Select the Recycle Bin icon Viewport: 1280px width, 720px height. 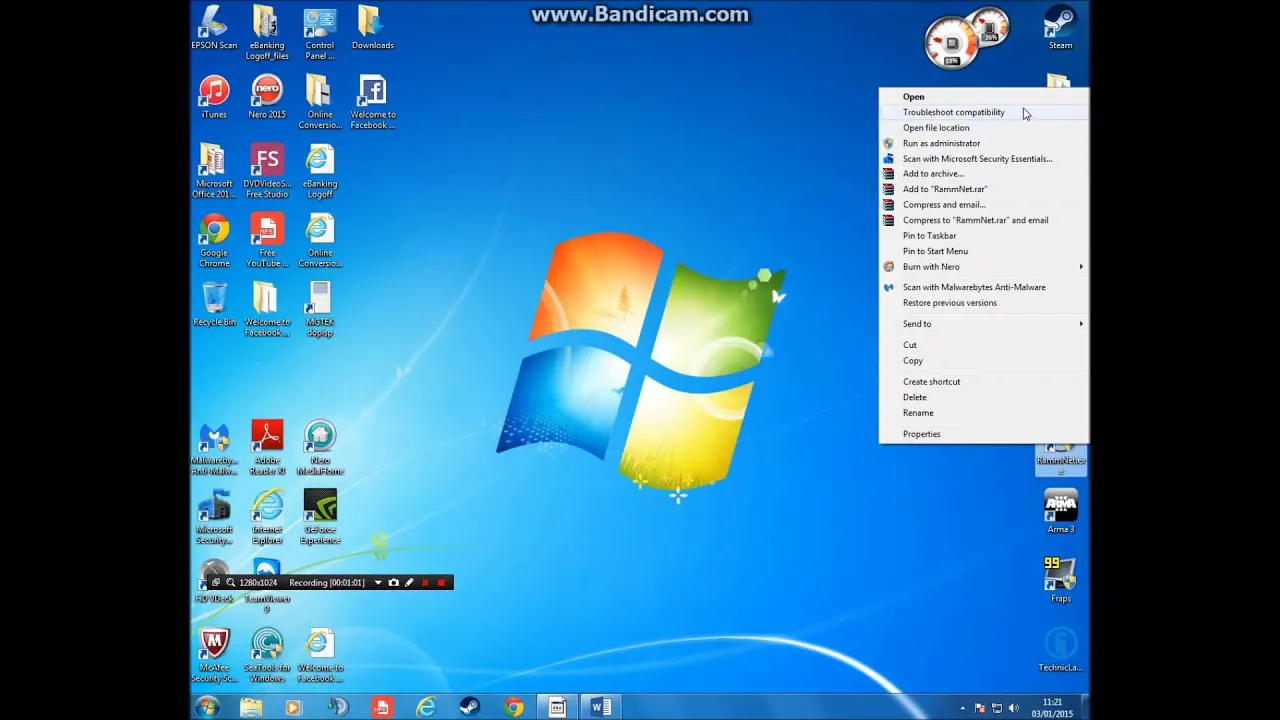(x=214, y=304)
